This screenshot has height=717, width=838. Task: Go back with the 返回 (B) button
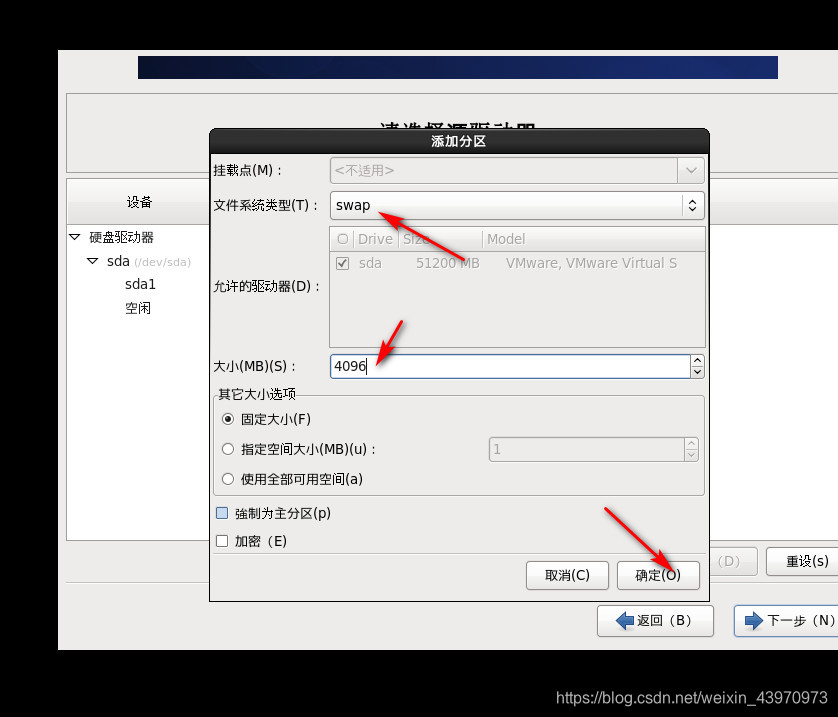(x=655, y=621)
